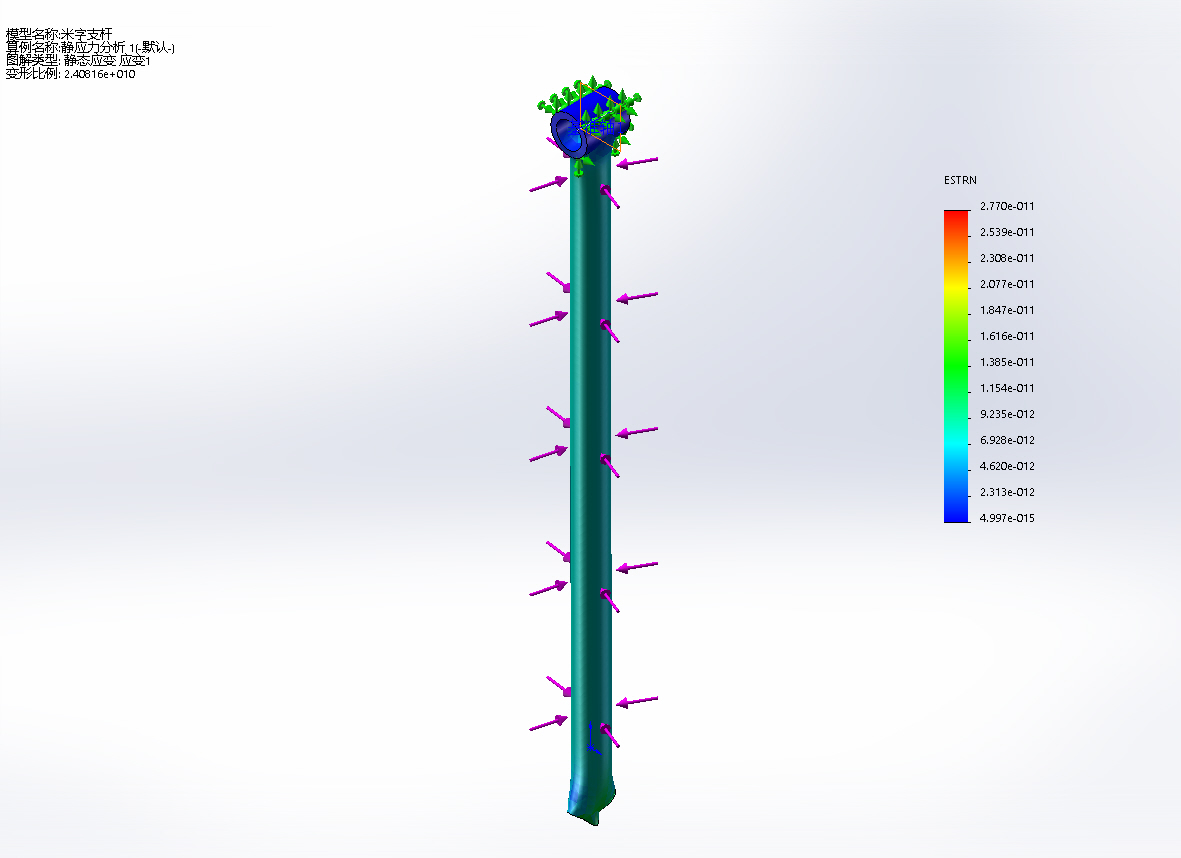Image resolution: width=1181 pixels, height=858 pixels.
Task: Click the plot type line 图解类型: 静态应变 应变1
Action: tap(78, 60)
